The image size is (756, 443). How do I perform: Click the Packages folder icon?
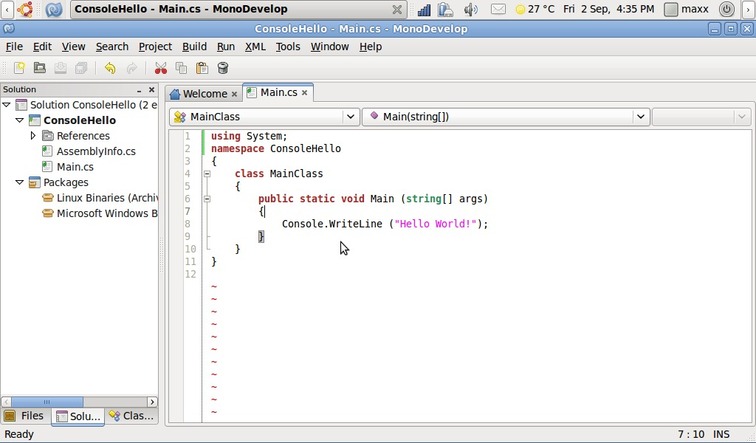(x=34, y=182)
